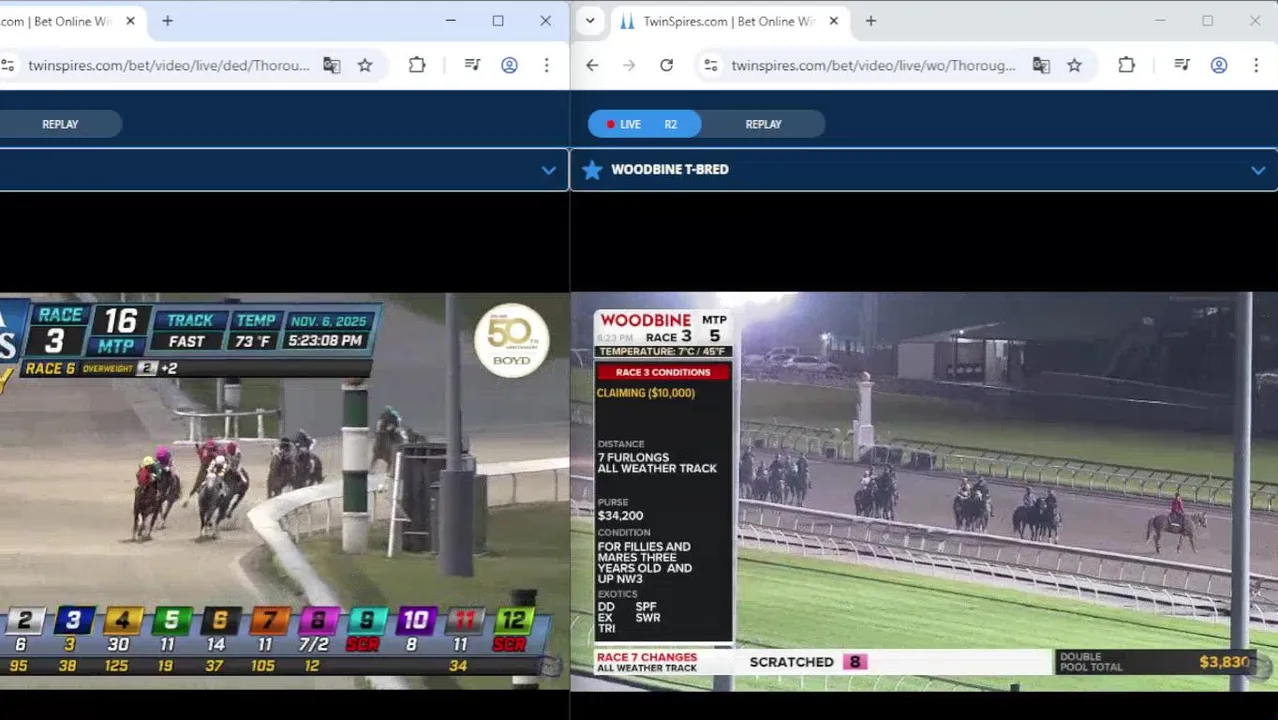Click site info icon in left address bar
Image resolution: width=1278 pixels, height=720 pixels.
point(8,65)
